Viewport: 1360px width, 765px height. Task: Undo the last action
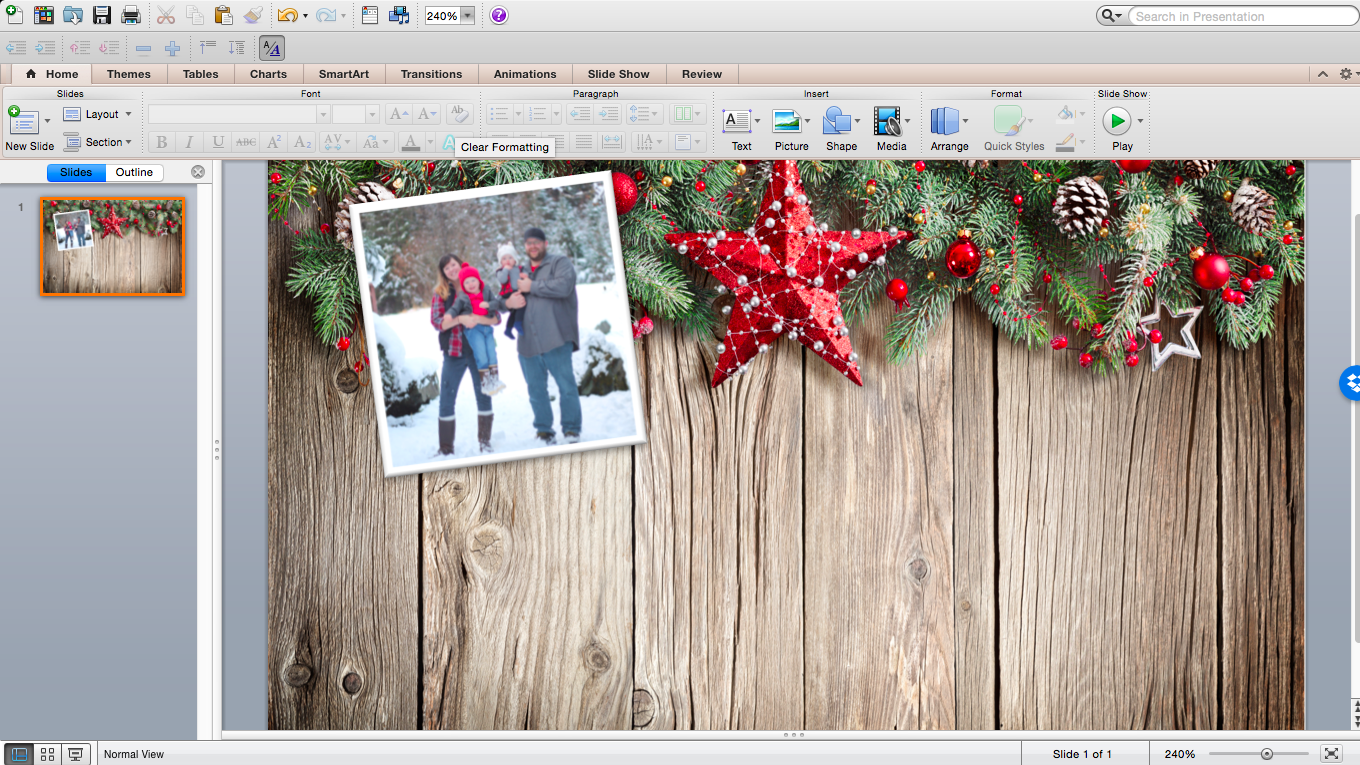pyautogui.click(x=287, y=15)
